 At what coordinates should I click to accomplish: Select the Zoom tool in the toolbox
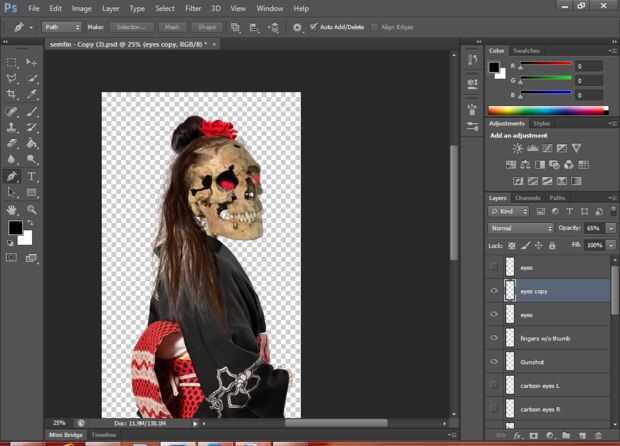pyautogui.click(x=32, y=209)
